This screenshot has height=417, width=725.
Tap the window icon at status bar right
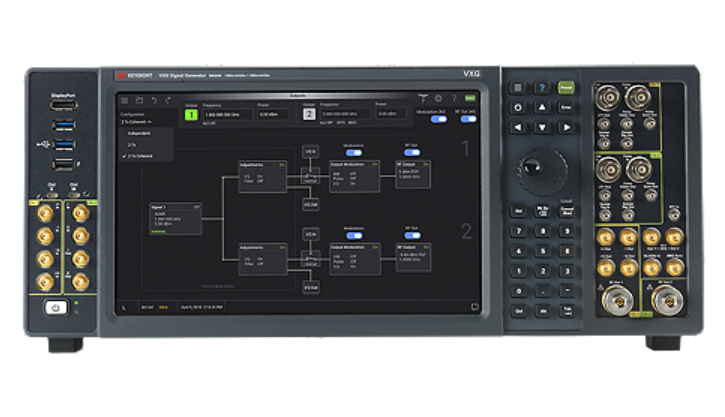474,307
